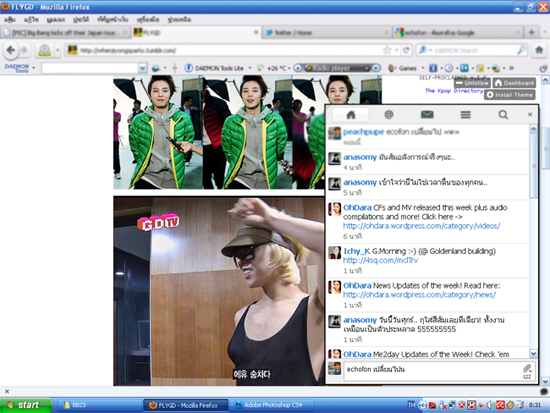This screenshot has height=413, width=550.
Task: Click the DAEMON Tools Lite toolbar button
Action: [215, 68]
